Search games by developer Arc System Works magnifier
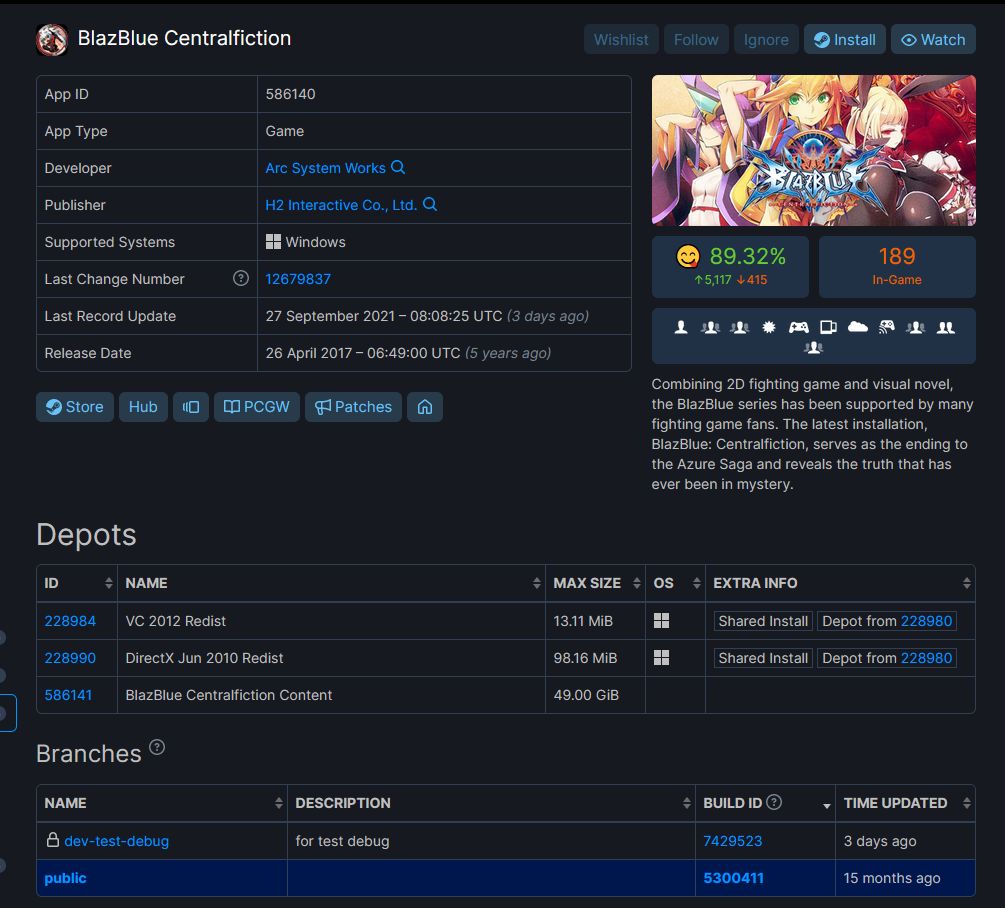This screenshot has width=1005, height=908. click(x=398, y=167)
